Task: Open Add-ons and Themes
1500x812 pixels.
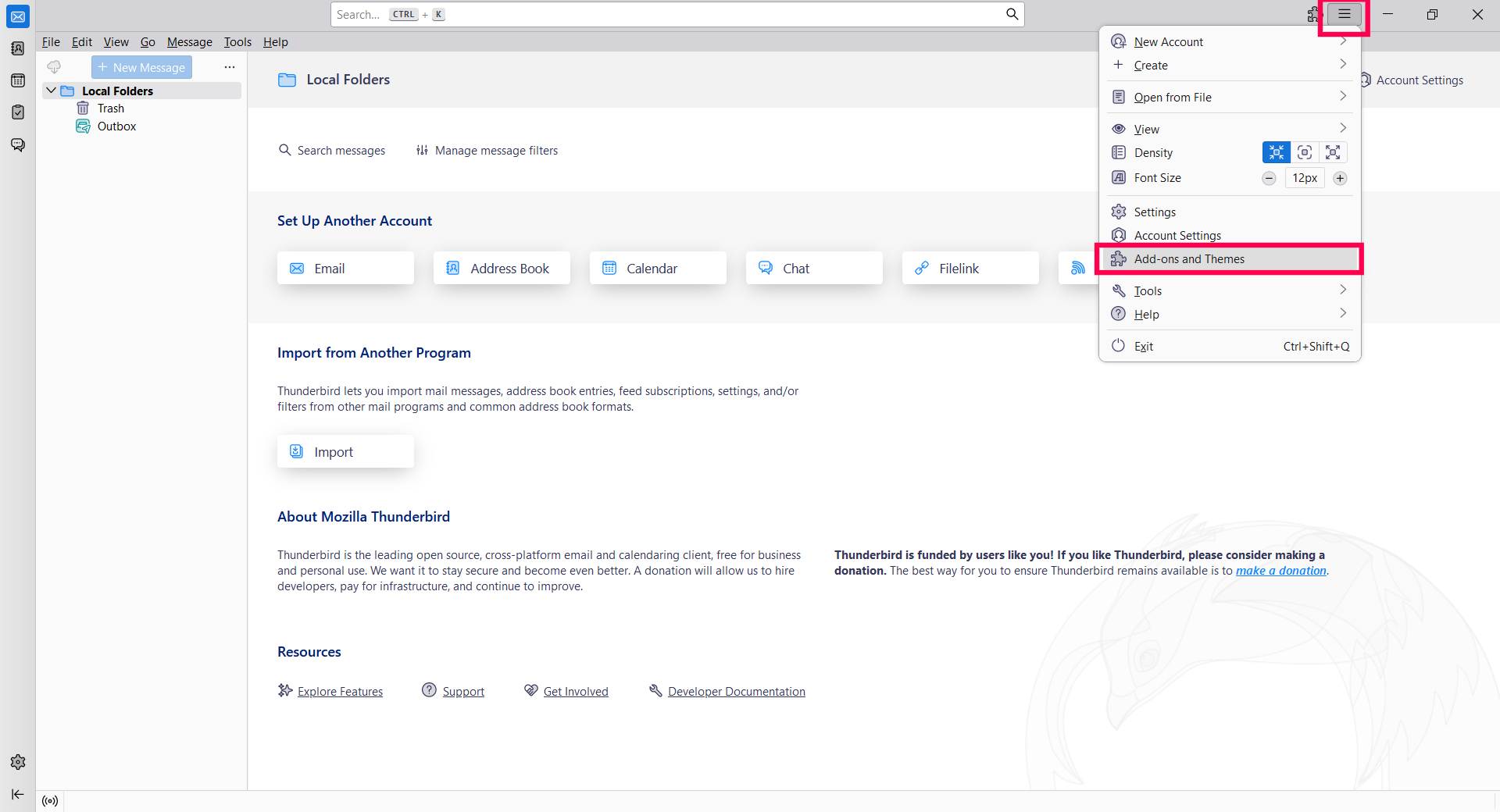Action: click(x=1230, y=258)
